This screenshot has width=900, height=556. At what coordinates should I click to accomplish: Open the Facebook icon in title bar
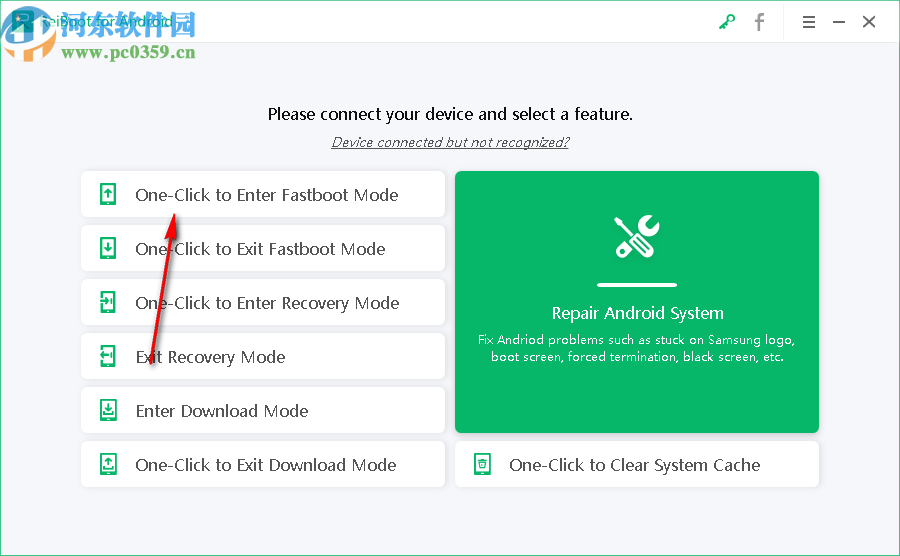tap(759, 22)
